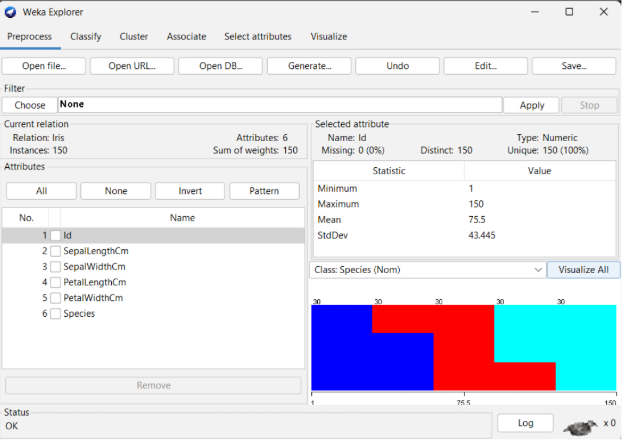Deselect attributes with None button
This screenshot has width=623, height=446.
coord(116,191)
